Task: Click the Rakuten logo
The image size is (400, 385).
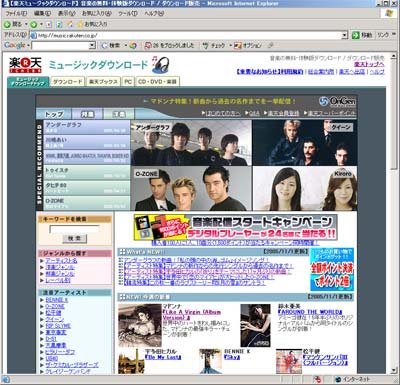Action: click(25, 65)
